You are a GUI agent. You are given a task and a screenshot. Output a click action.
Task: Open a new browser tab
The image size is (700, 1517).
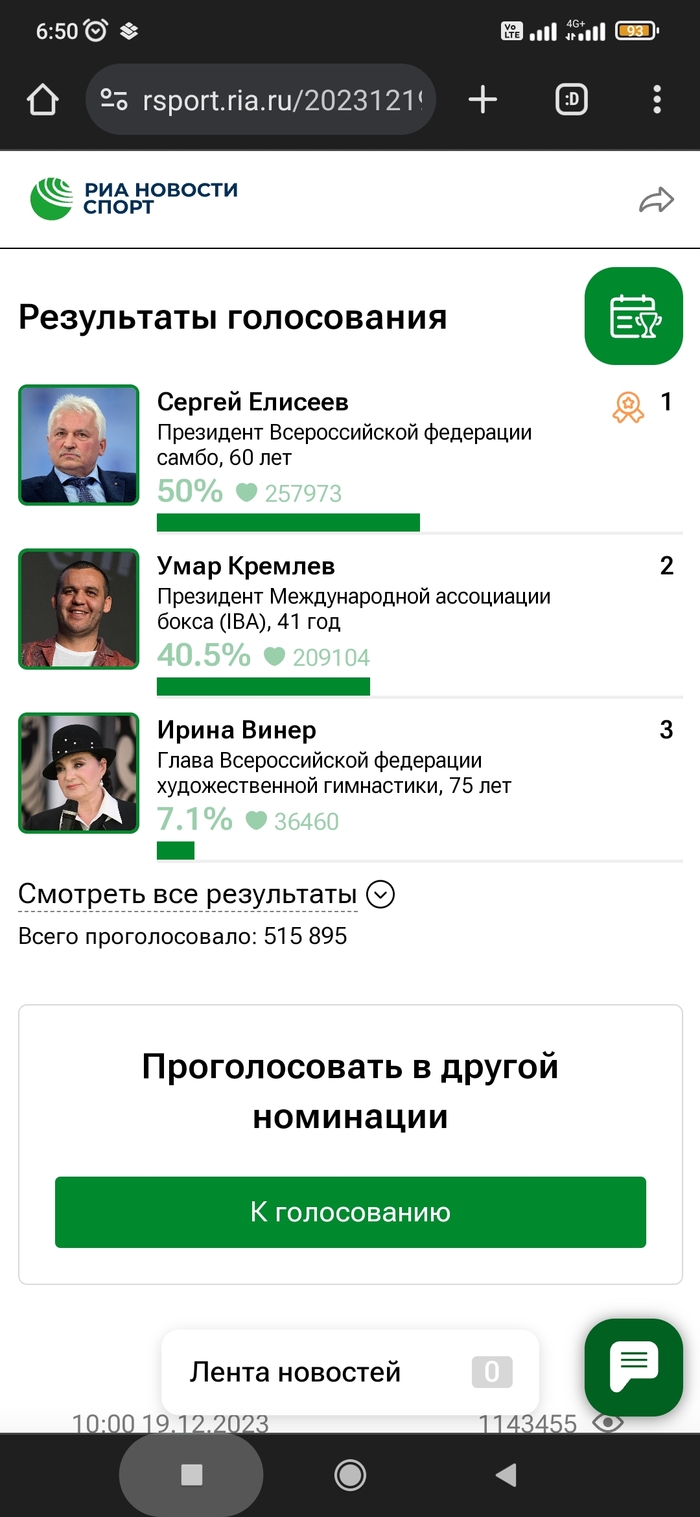(482, 100)
